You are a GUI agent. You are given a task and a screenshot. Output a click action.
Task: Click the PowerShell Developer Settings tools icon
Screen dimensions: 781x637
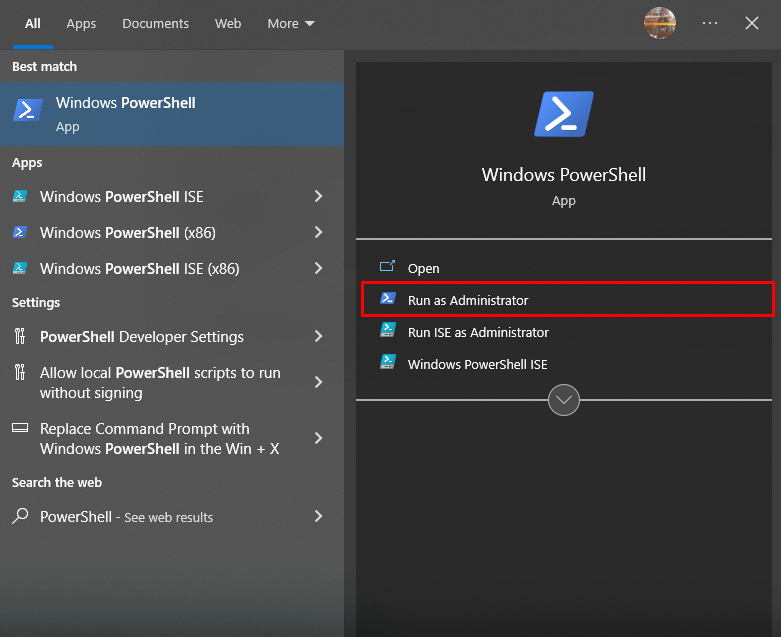(20, 336)
